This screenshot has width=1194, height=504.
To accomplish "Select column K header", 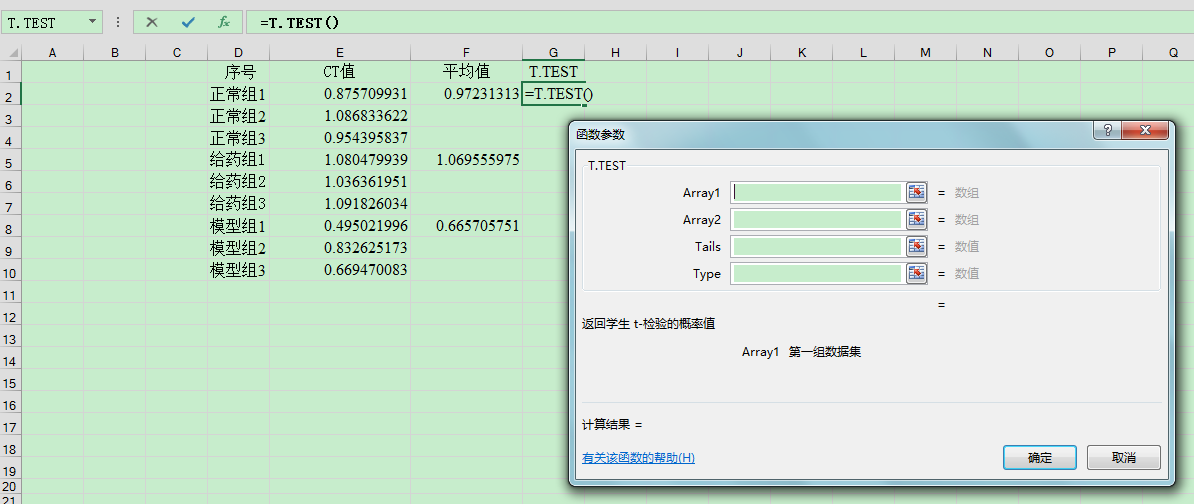I will 802,52.
